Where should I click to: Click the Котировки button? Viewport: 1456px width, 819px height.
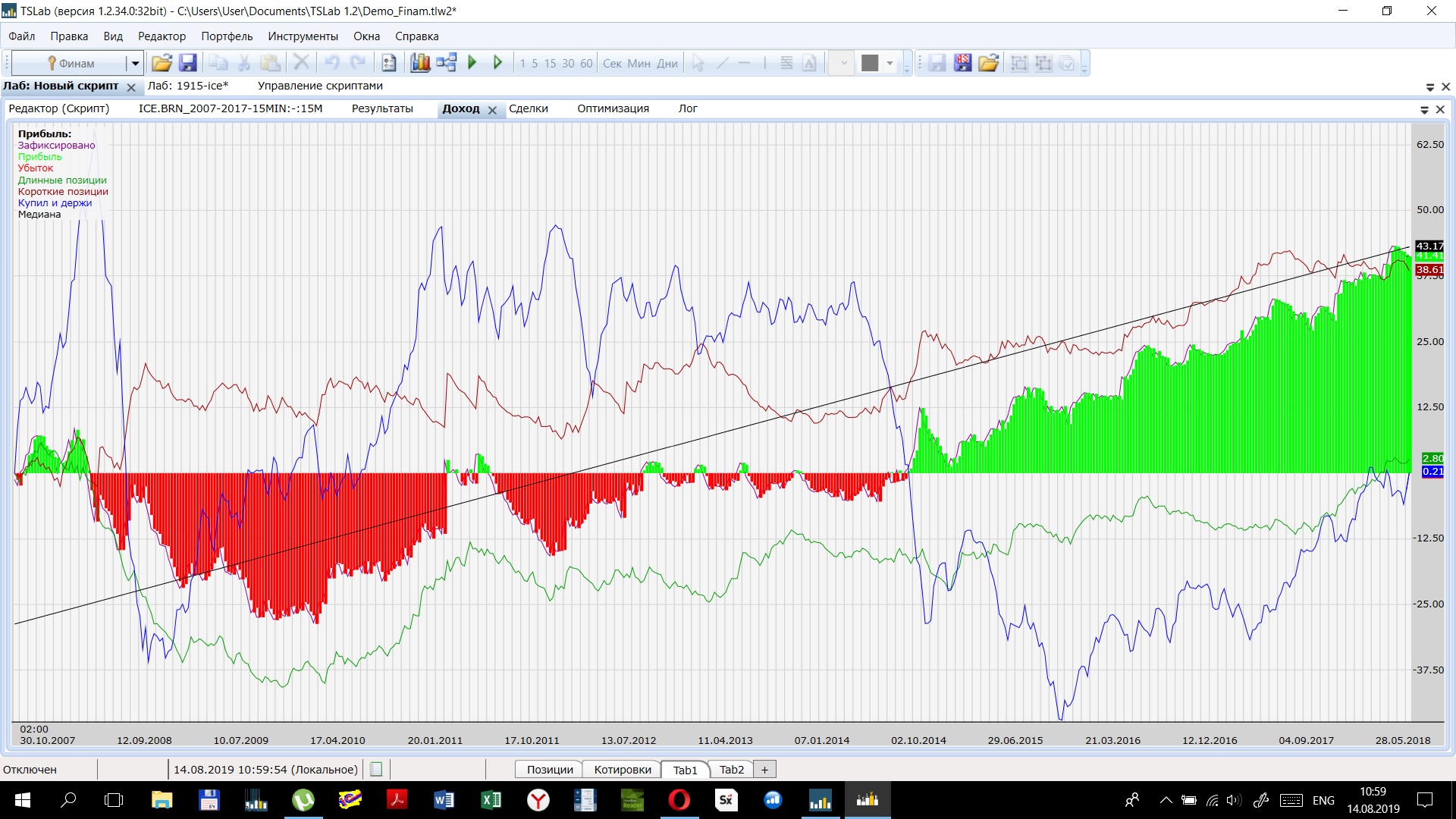tap(622, 770)
